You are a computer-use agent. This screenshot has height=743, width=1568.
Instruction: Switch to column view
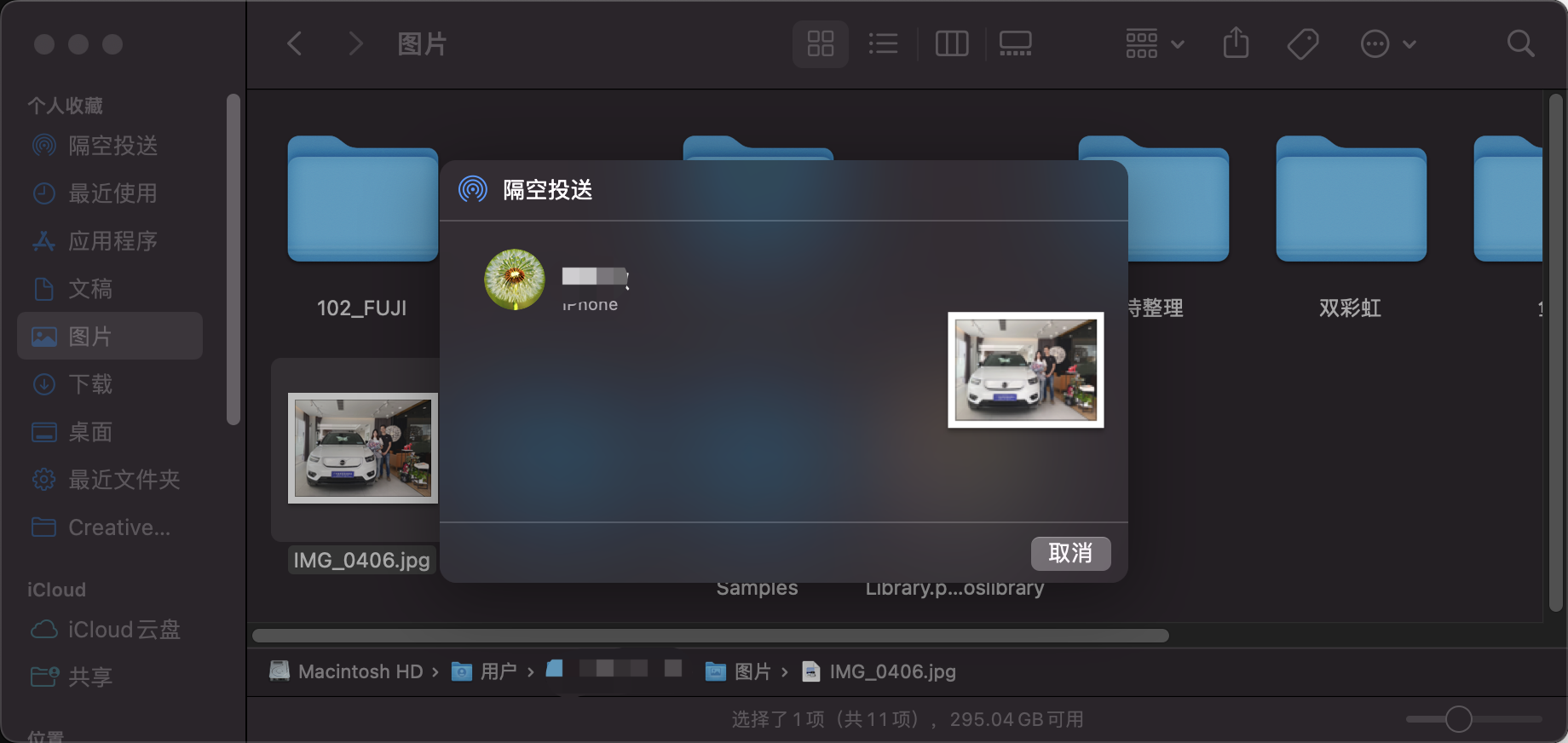pyautogui.click(x=951, y=43)
